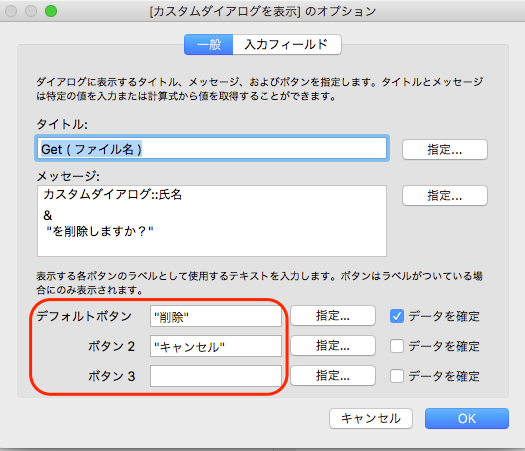
Task: Click 指定... for the デフォルトボタン row
Action: (x=333, y=315)
